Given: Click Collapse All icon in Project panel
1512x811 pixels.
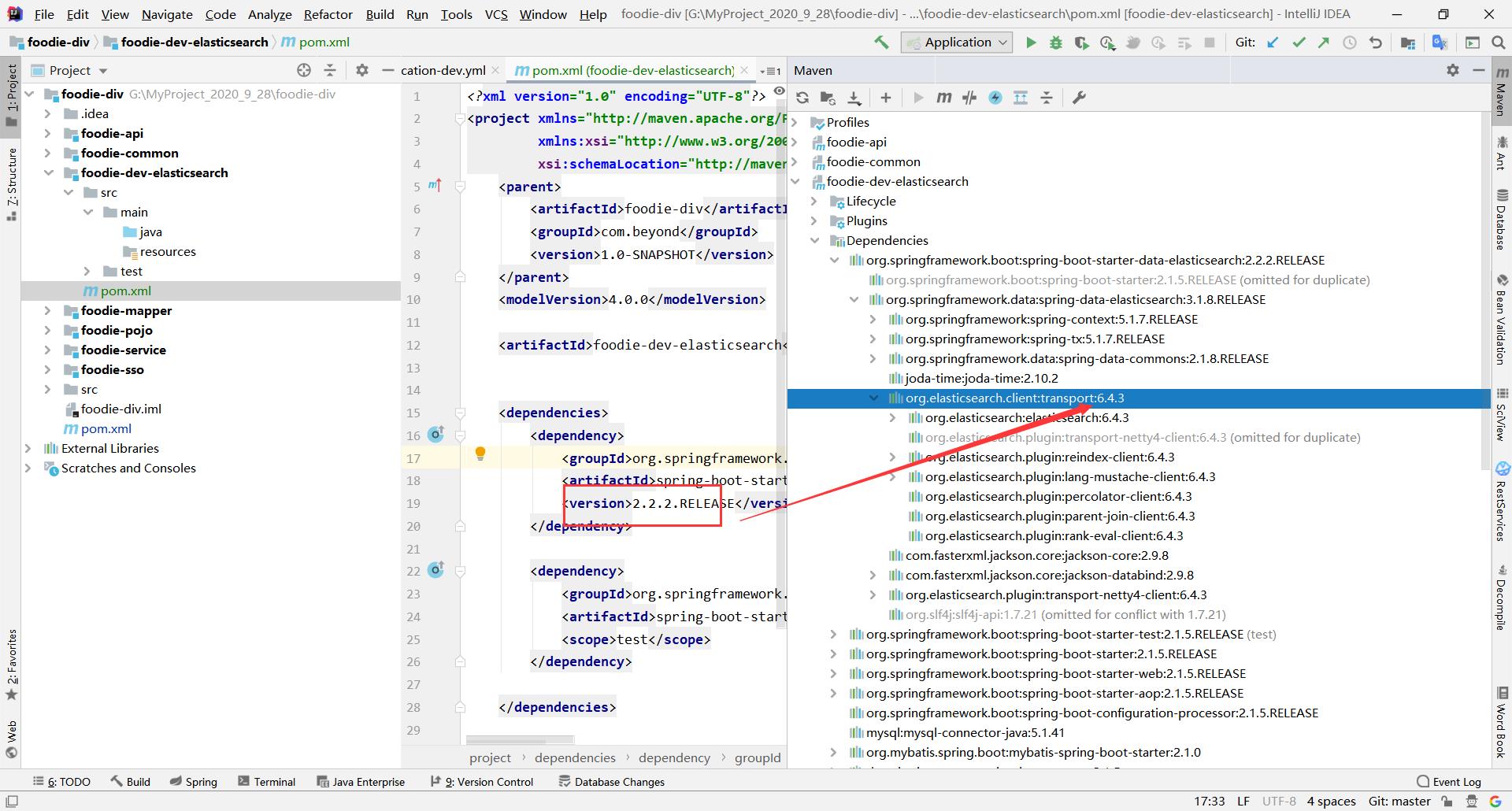Looking at the screenshot, I should 330,70.
